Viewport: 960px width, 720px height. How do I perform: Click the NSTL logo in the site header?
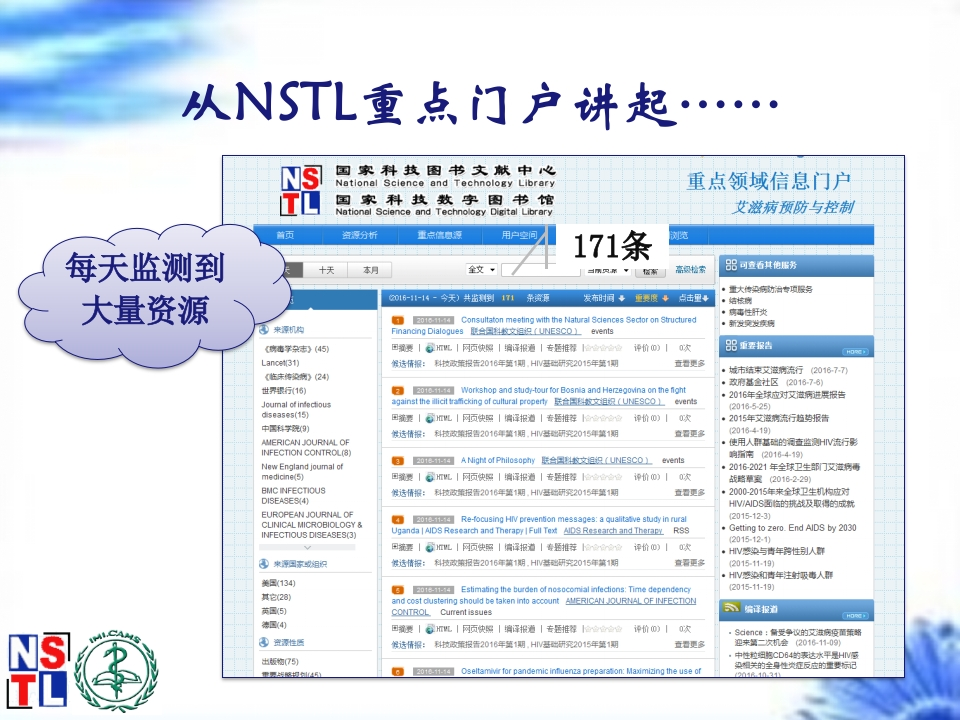(x=300, y=189)
